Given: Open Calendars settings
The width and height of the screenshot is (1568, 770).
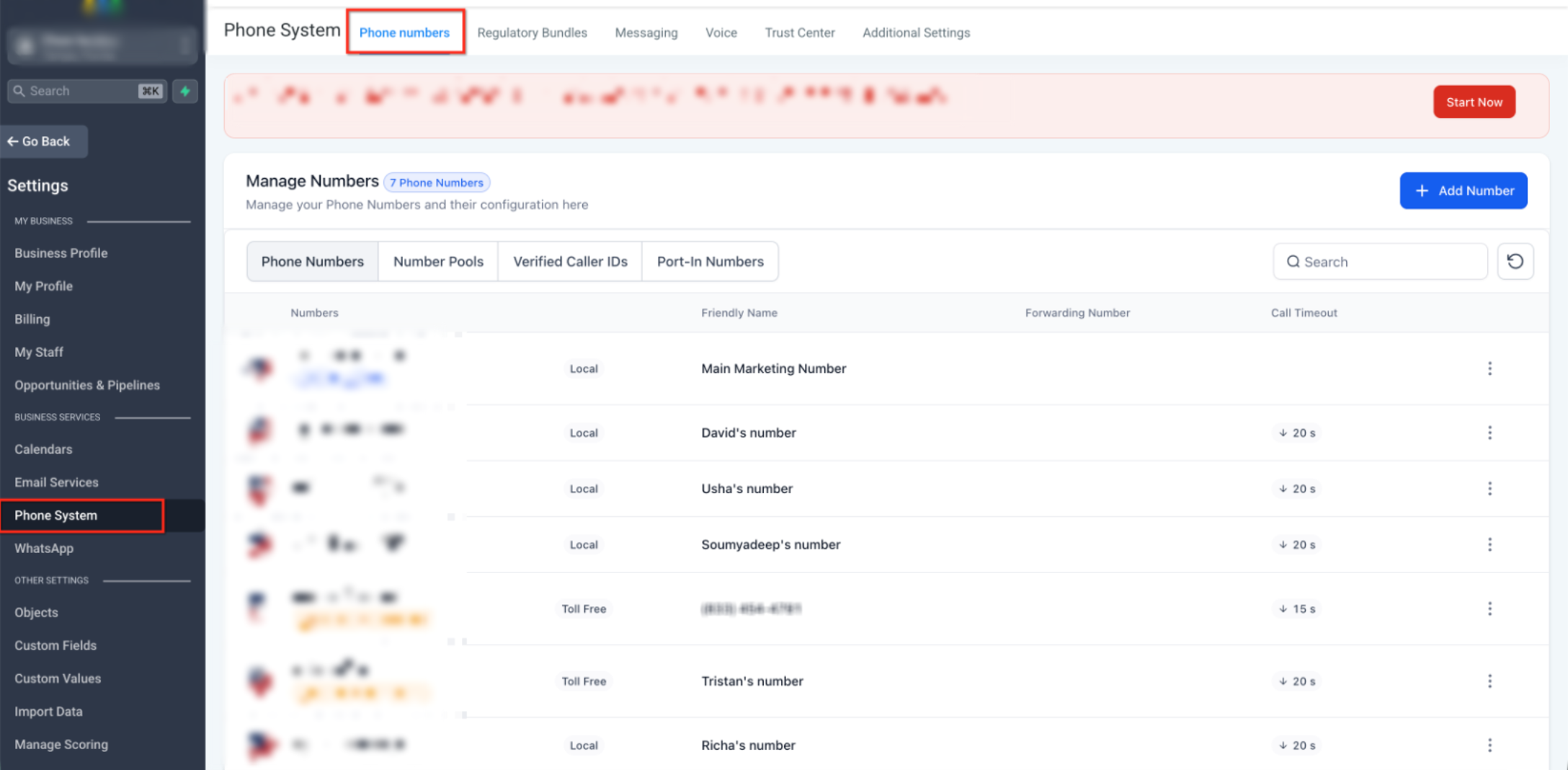Looking at the screenshot, I should [43, 449].
